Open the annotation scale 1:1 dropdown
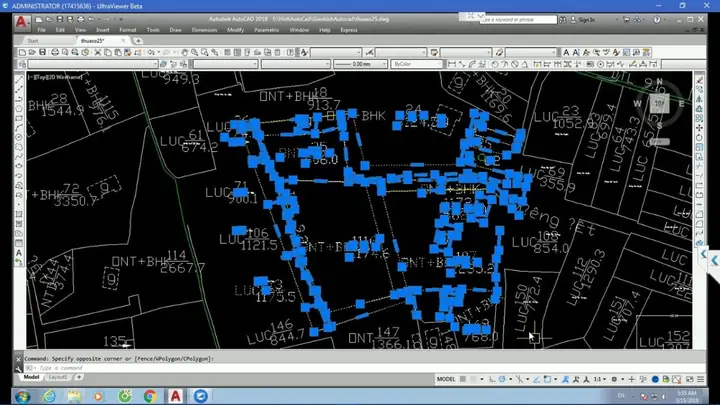 pyautogui.click(x=600, y=379)
